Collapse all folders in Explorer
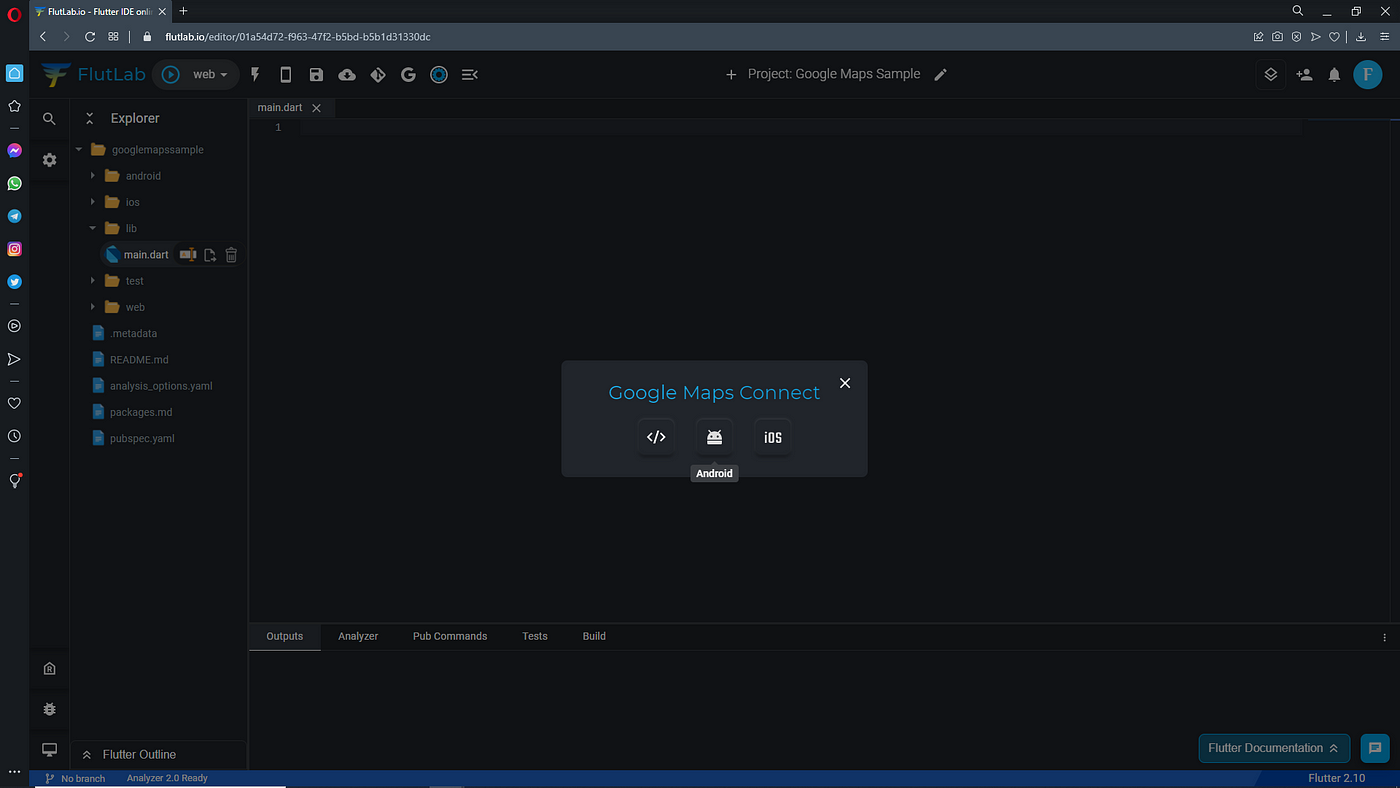Viewport: 1400px width, 788px height. point(89,118)
